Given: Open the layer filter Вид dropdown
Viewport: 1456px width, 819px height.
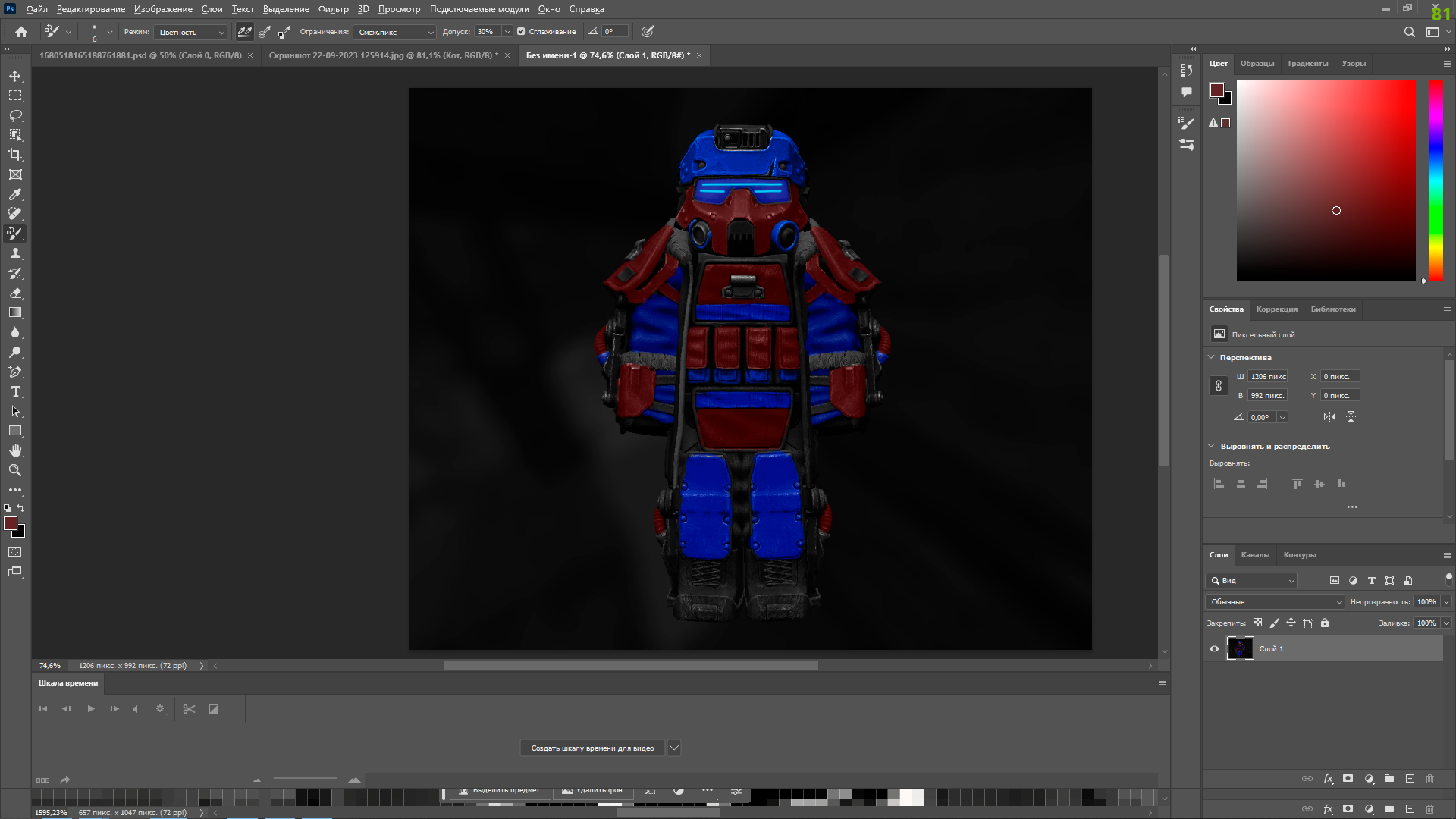Looking at the screenshot, I should click(x=1251, y=581).
